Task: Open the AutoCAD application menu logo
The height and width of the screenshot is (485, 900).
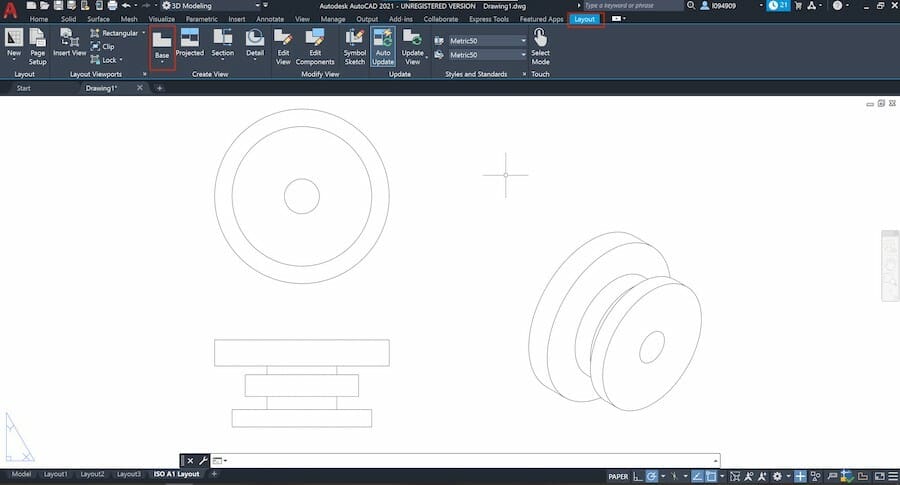Action: 10,9
